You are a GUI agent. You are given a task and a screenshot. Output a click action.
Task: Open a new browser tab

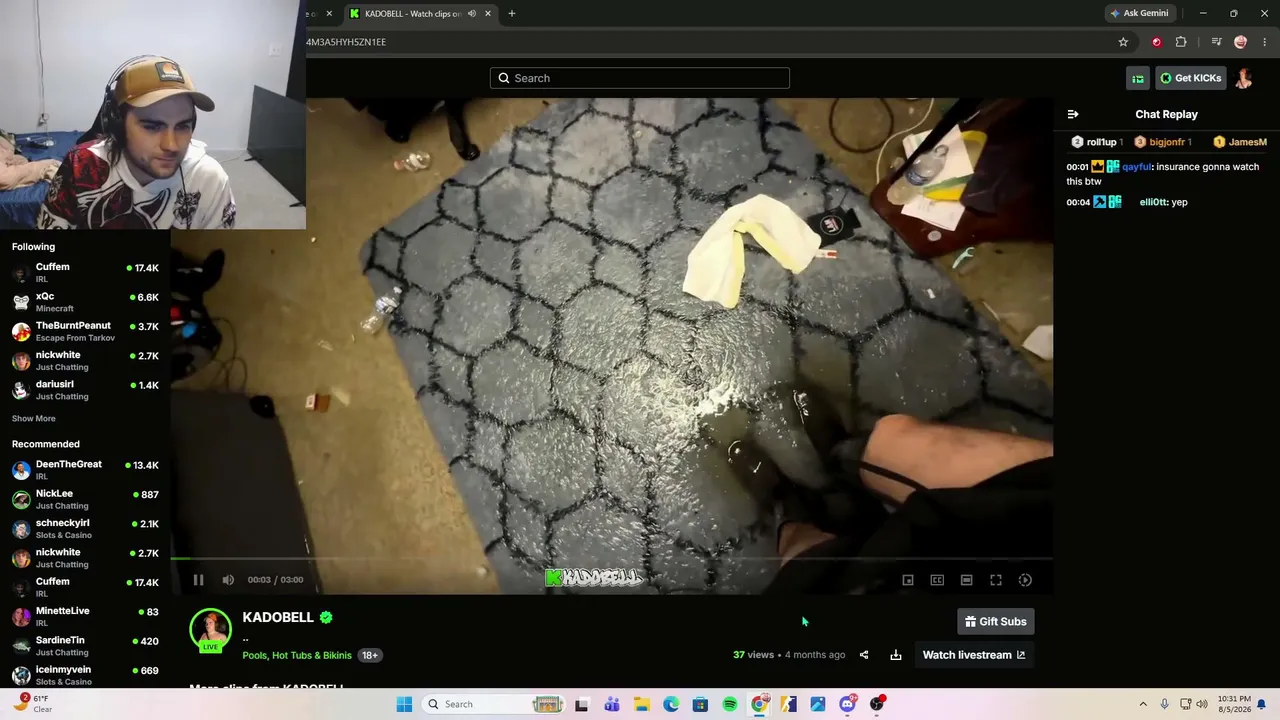point(512,14)
